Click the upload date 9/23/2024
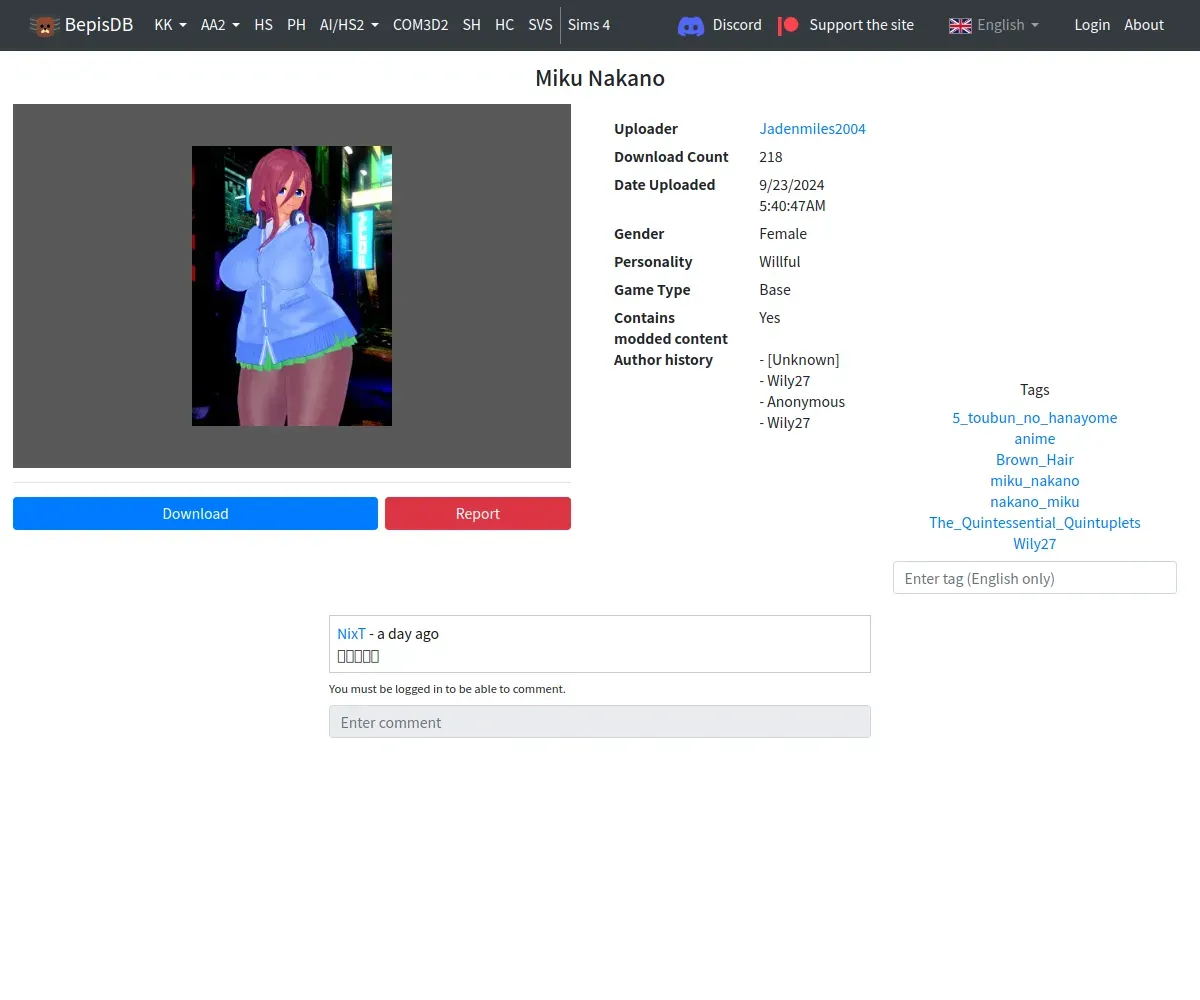Image resolution: width=1200 pixels, height=1000 pixels. pos(792,185)
